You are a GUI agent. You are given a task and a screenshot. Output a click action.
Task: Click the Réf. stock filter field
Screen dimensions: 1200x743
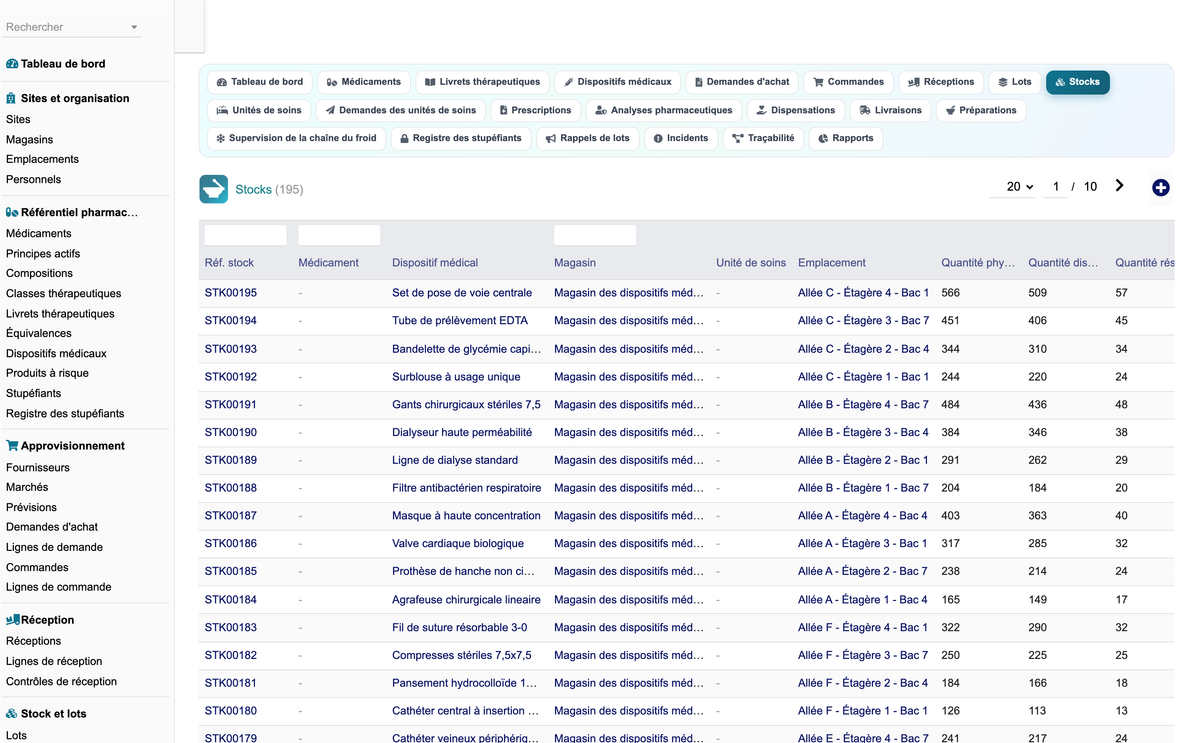click(245, 235)
